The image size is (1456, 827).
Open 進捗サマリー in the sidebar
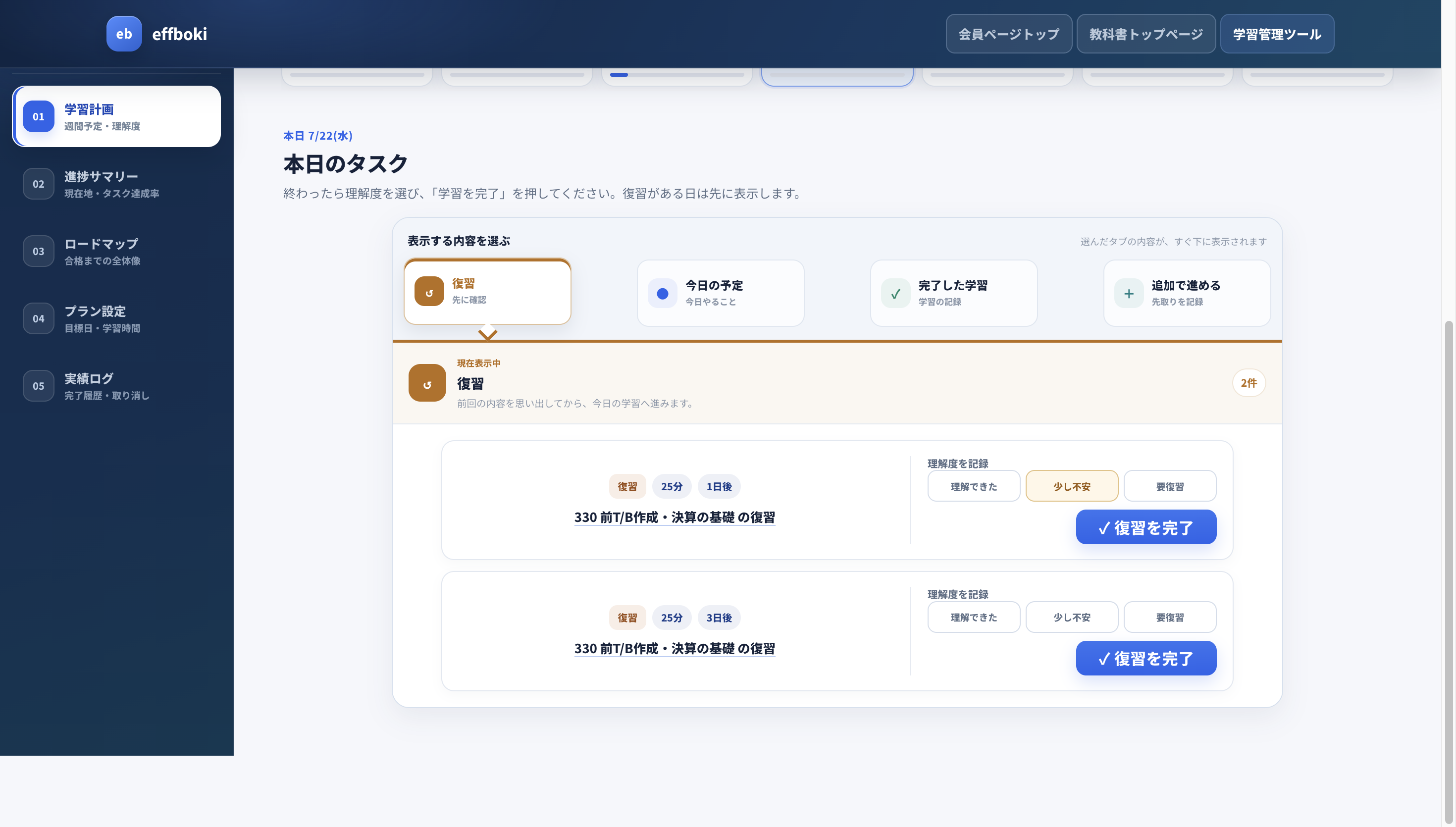click(116, 184)
